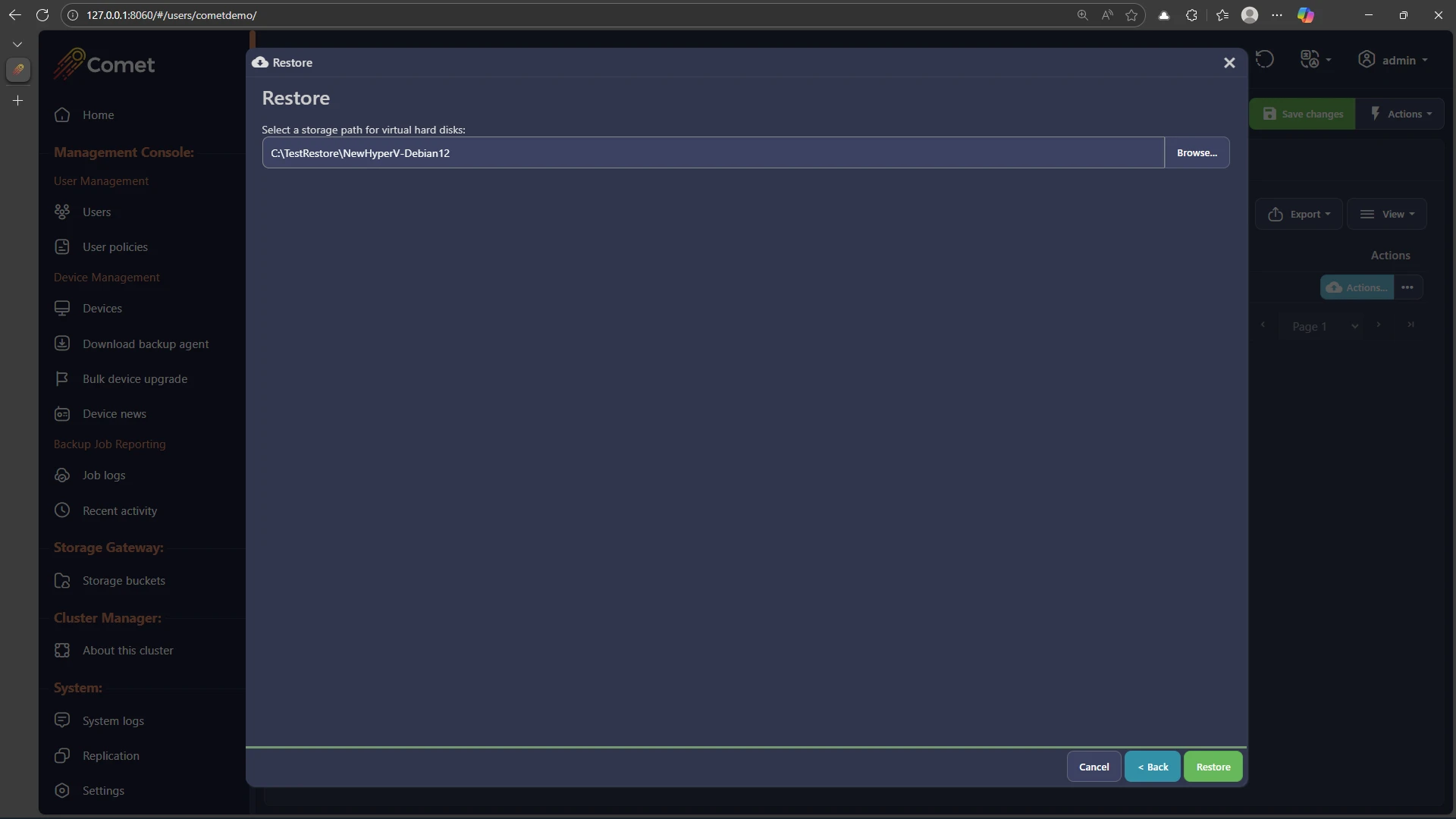Open Recent activity page

pyautogui.click(x=120, y=510)
